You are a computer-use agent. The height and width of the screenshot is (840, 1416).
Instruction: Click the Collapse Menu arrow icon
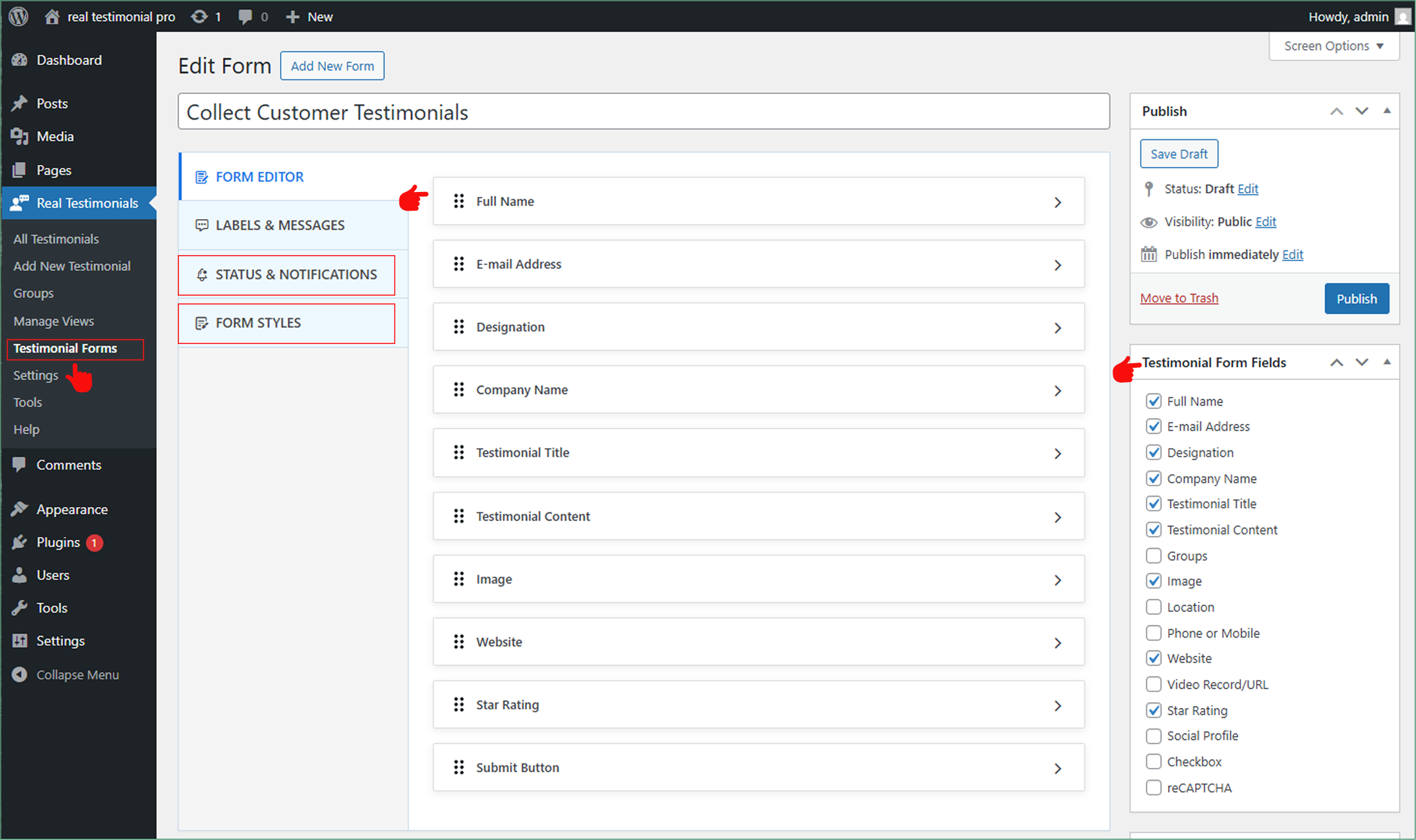click(20, 674)
